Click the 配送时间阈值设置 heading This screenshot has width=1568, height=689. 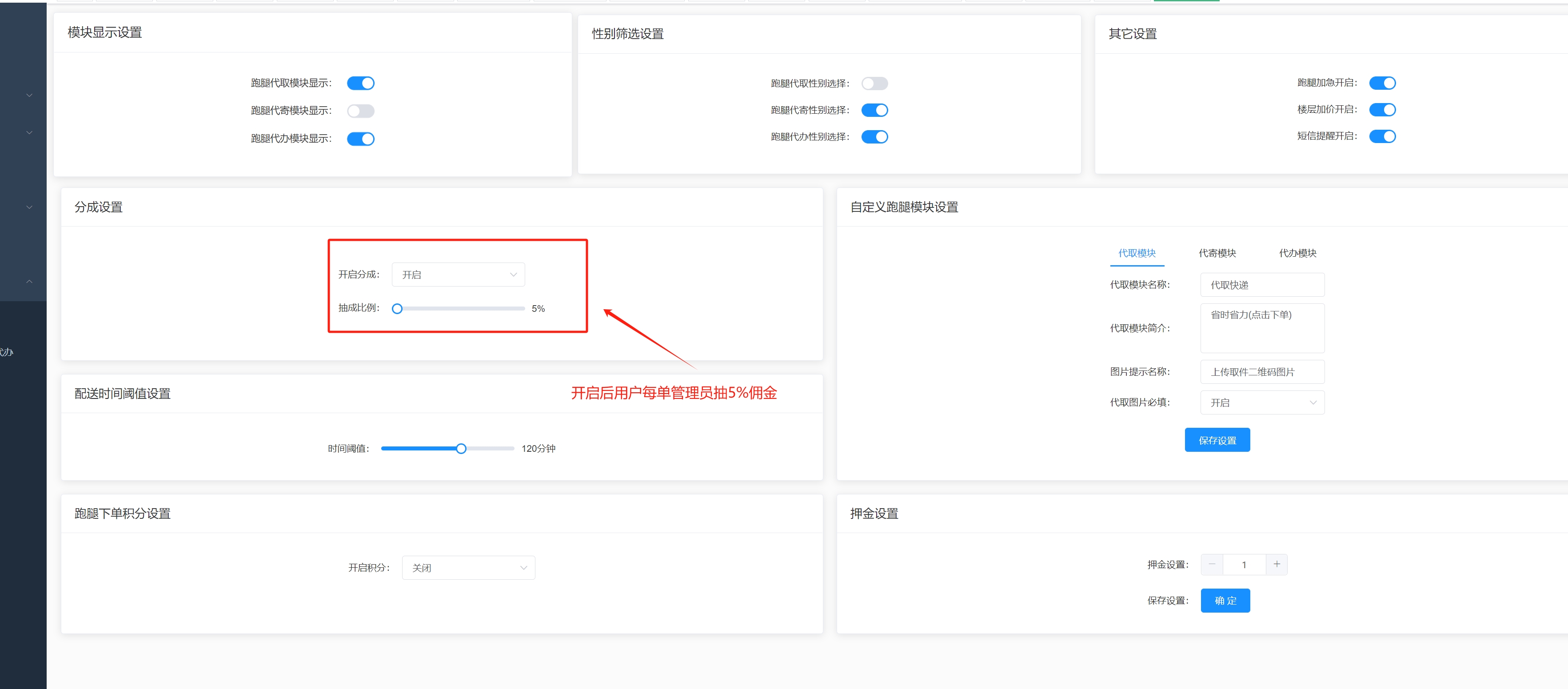[122, 394]
